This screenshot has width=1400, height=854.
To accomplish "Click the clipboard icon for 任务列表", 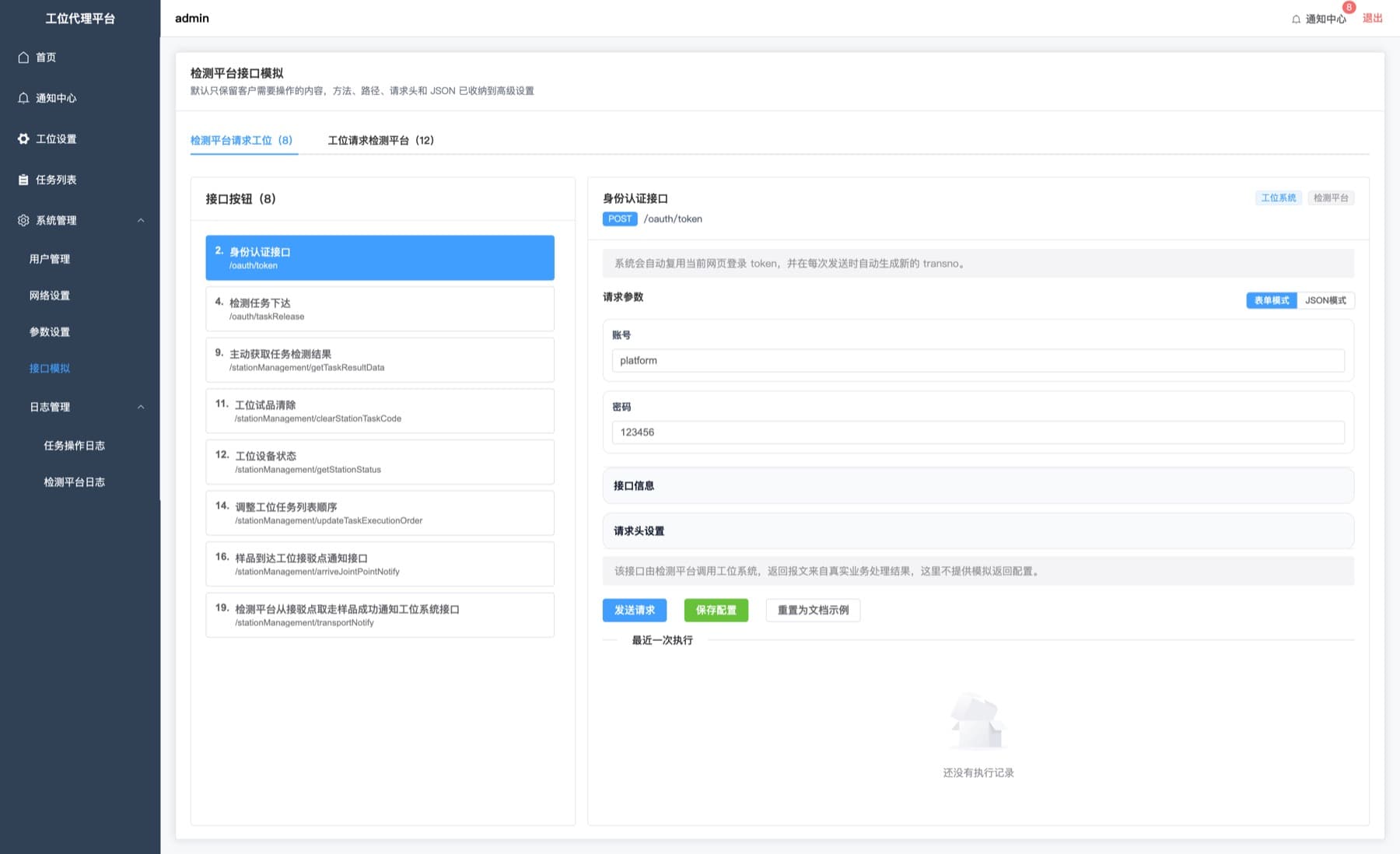I will (23, 180).
